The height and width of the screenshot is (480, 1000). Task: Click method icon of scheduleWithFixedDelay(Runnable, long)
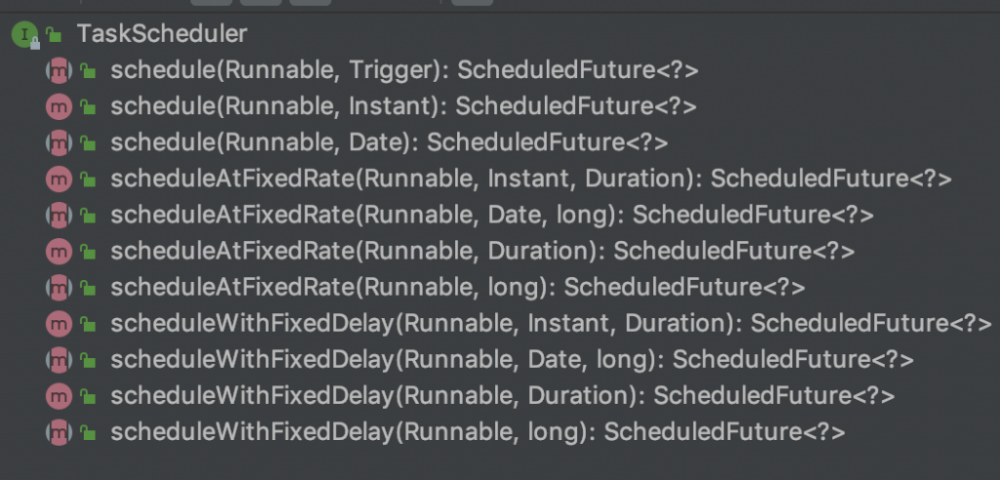pos(59,432)
